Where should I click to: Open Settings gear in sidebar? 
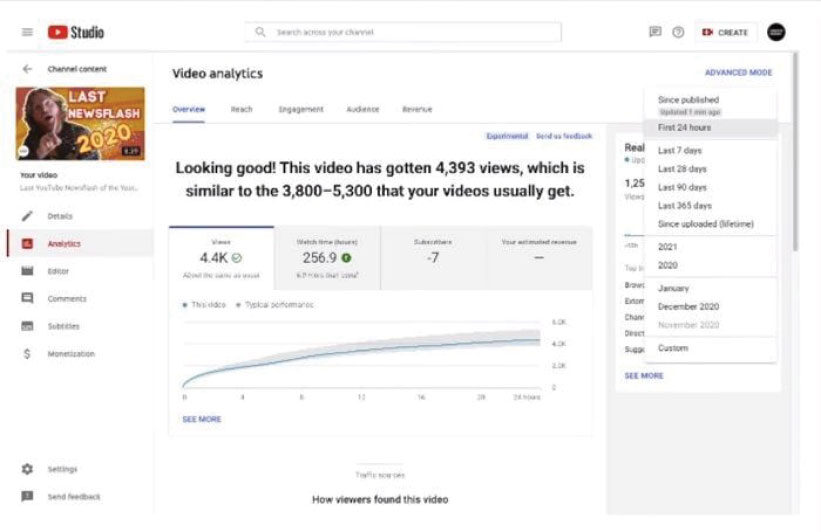[x=28, y=469]
